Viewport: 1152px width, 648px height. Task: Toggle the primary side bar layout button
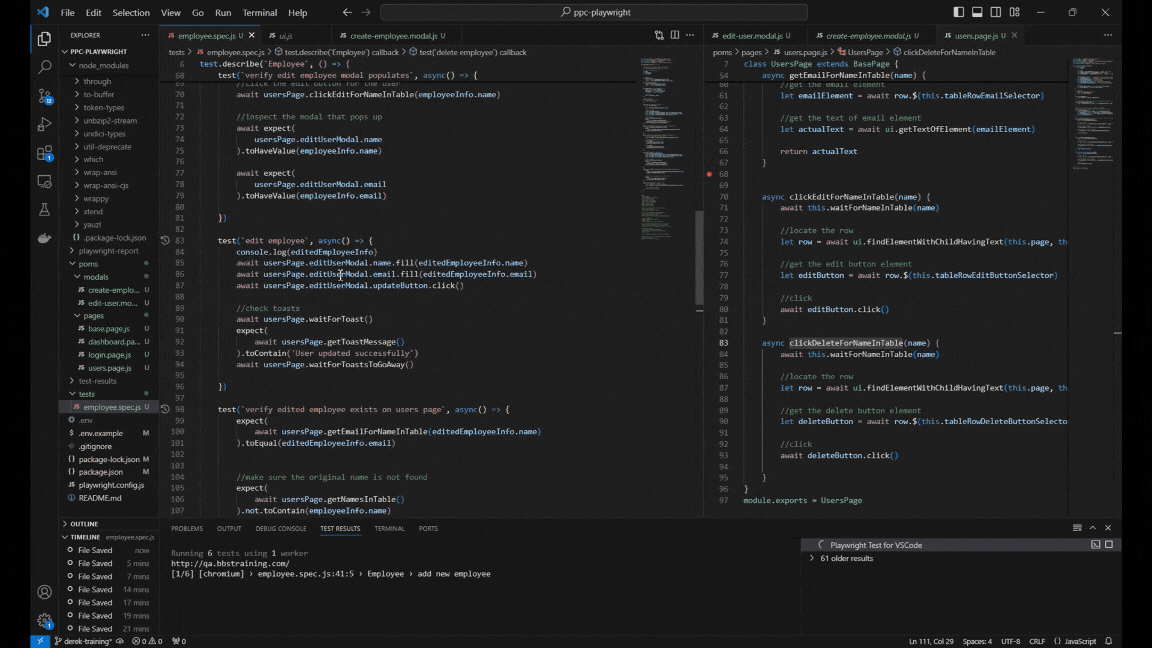click(959, 13)
